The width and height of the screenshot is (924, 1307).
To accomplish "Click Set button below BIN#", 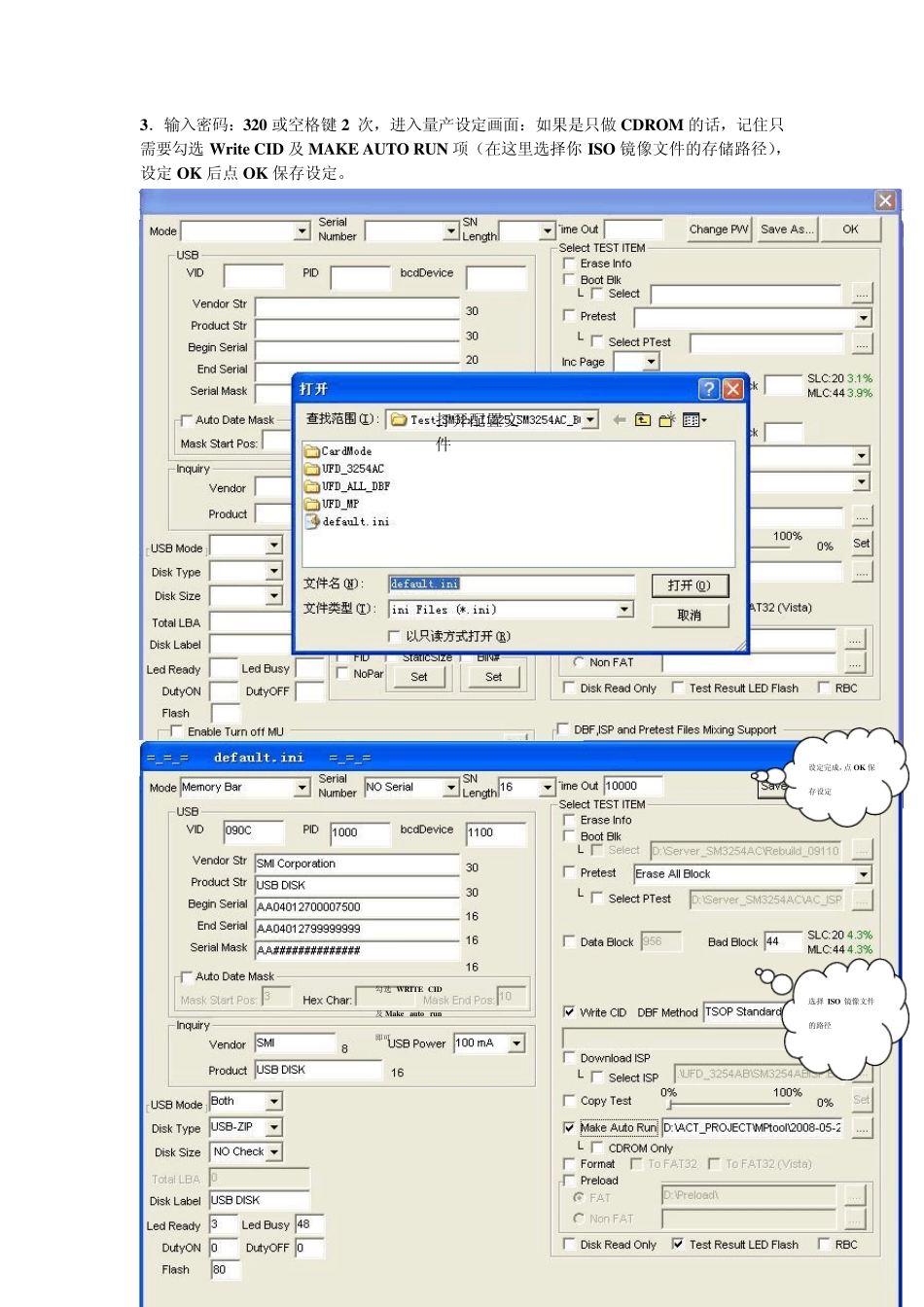I will coord(494,677).
